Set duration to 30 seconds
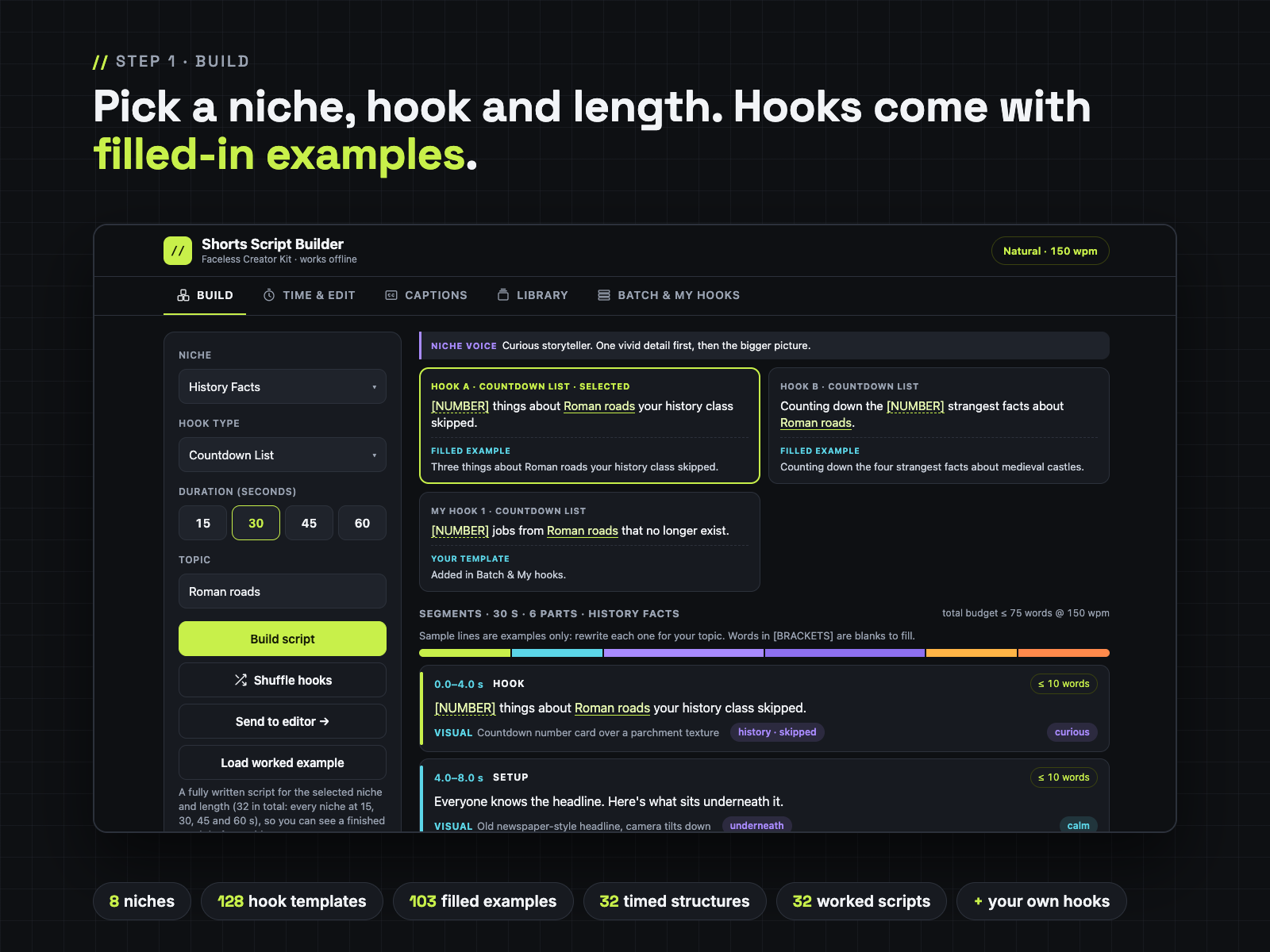This screenshot has width=1270, height=952. pyautogui.click(x=256, y=523)
